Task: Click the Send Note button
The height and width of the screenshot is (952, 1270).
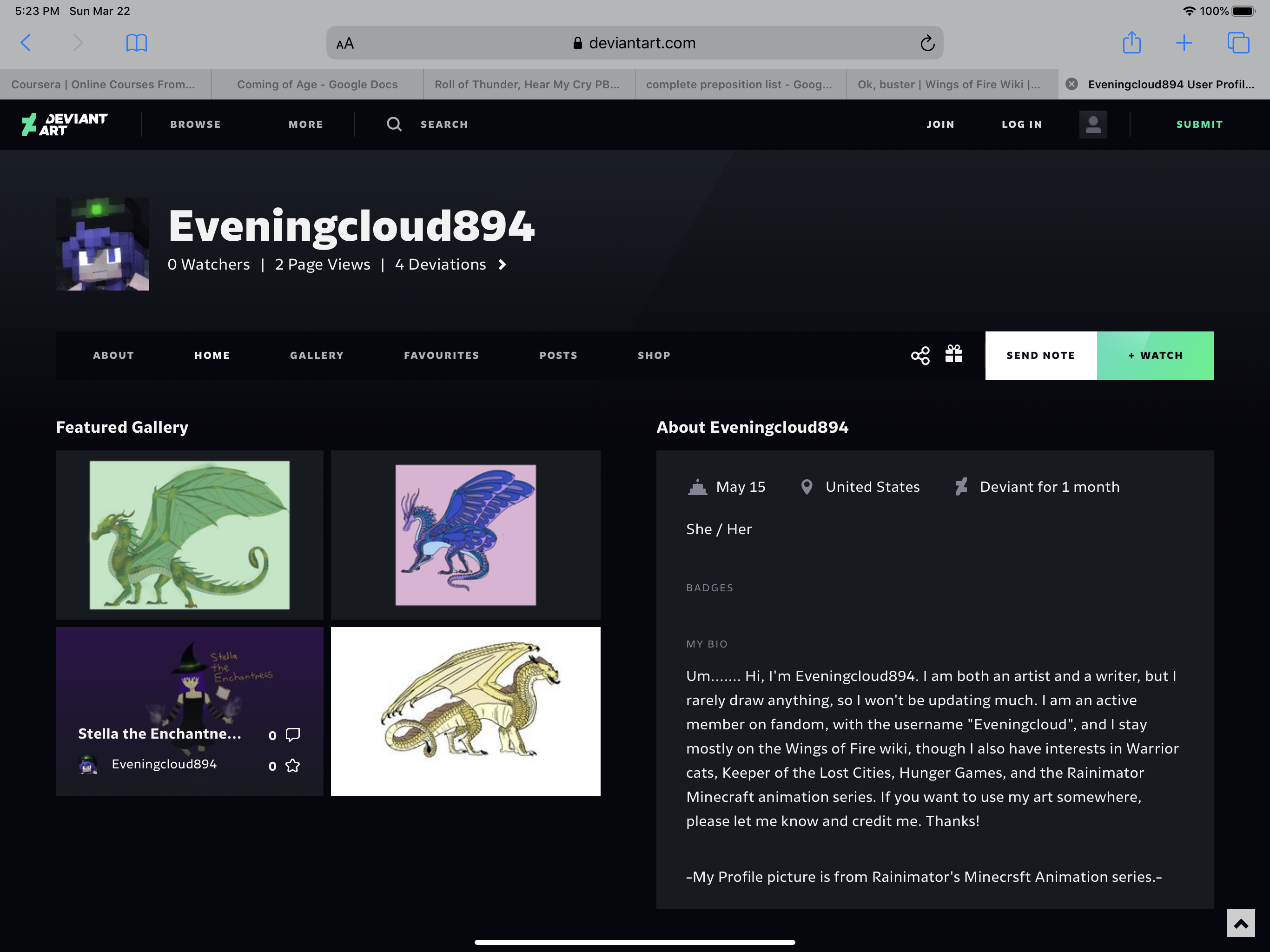Action: coord(1040,356)
